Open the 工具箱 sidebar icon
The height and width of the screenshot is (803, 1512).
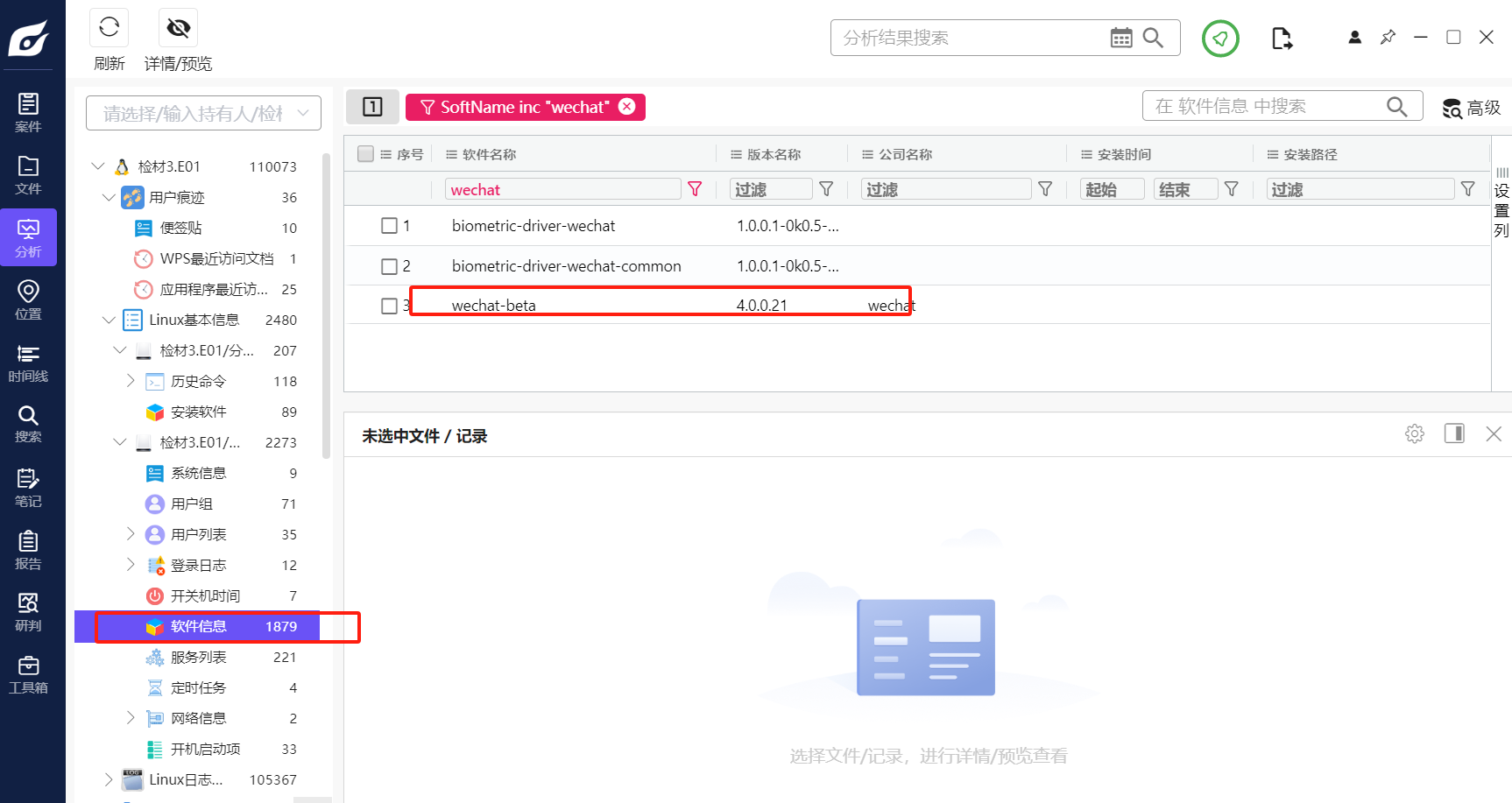pyautogui.click(x=28, y=674)
